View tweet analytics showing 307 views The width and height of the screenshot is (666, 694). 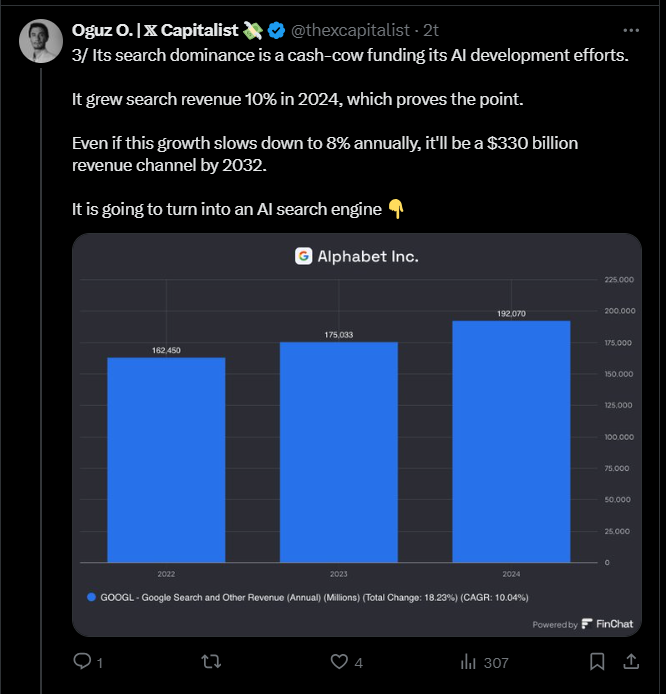(485, 662)
